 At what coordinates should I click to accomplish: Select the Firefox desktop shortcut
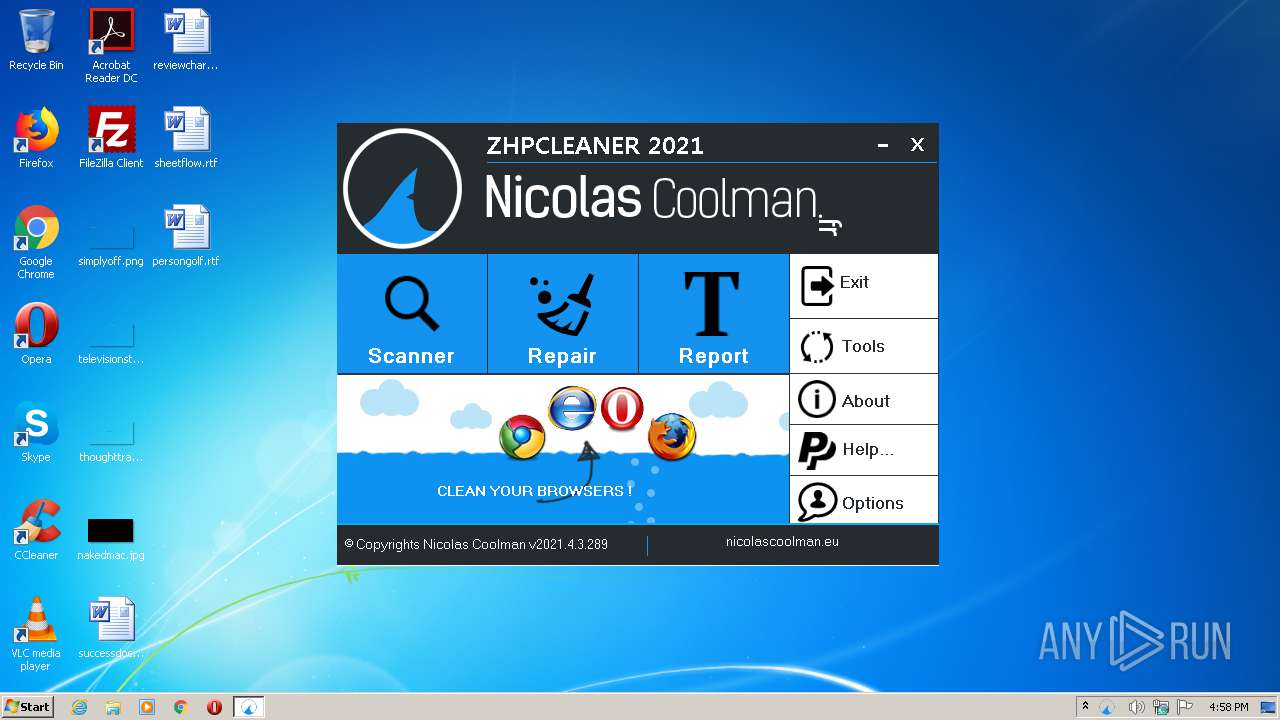click(x=36, y=138)
